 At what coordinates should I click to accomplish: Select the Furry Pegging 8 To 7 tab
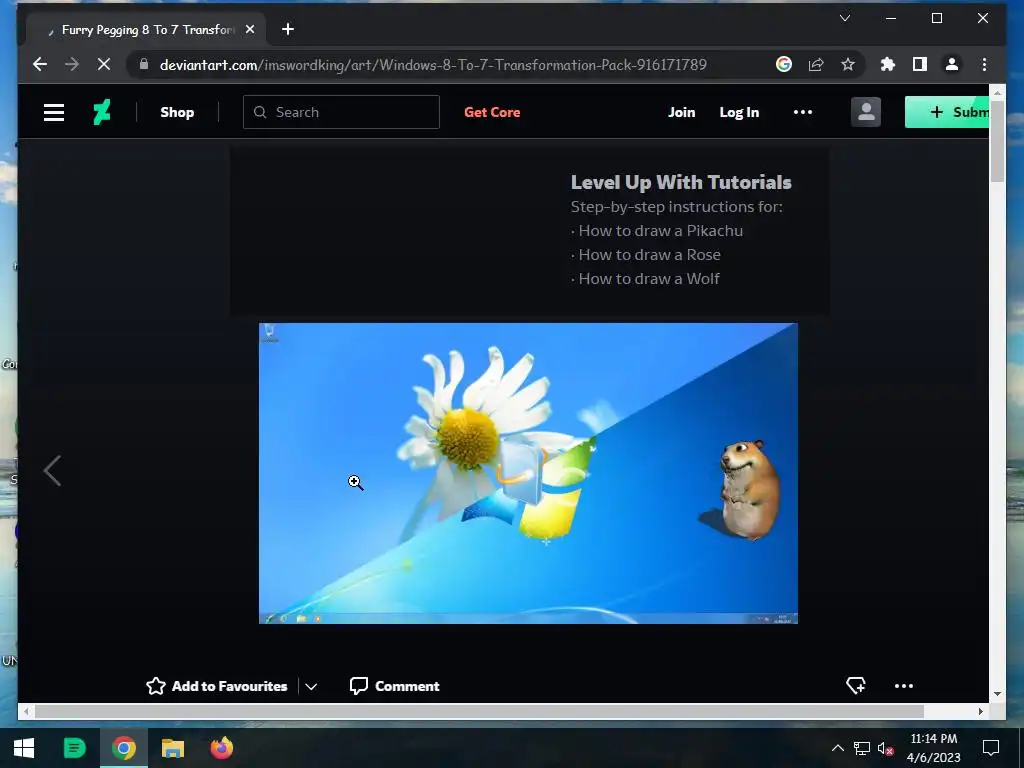coord(146,29)
